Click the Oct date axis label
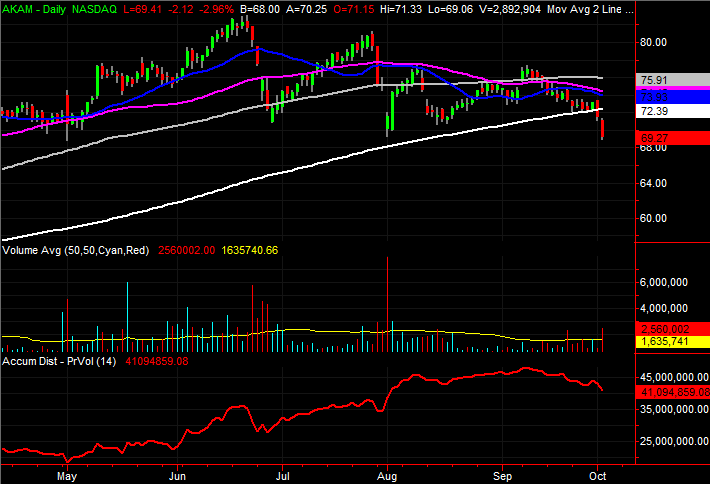The image size is (710, 484). click(x=598, y=476)
